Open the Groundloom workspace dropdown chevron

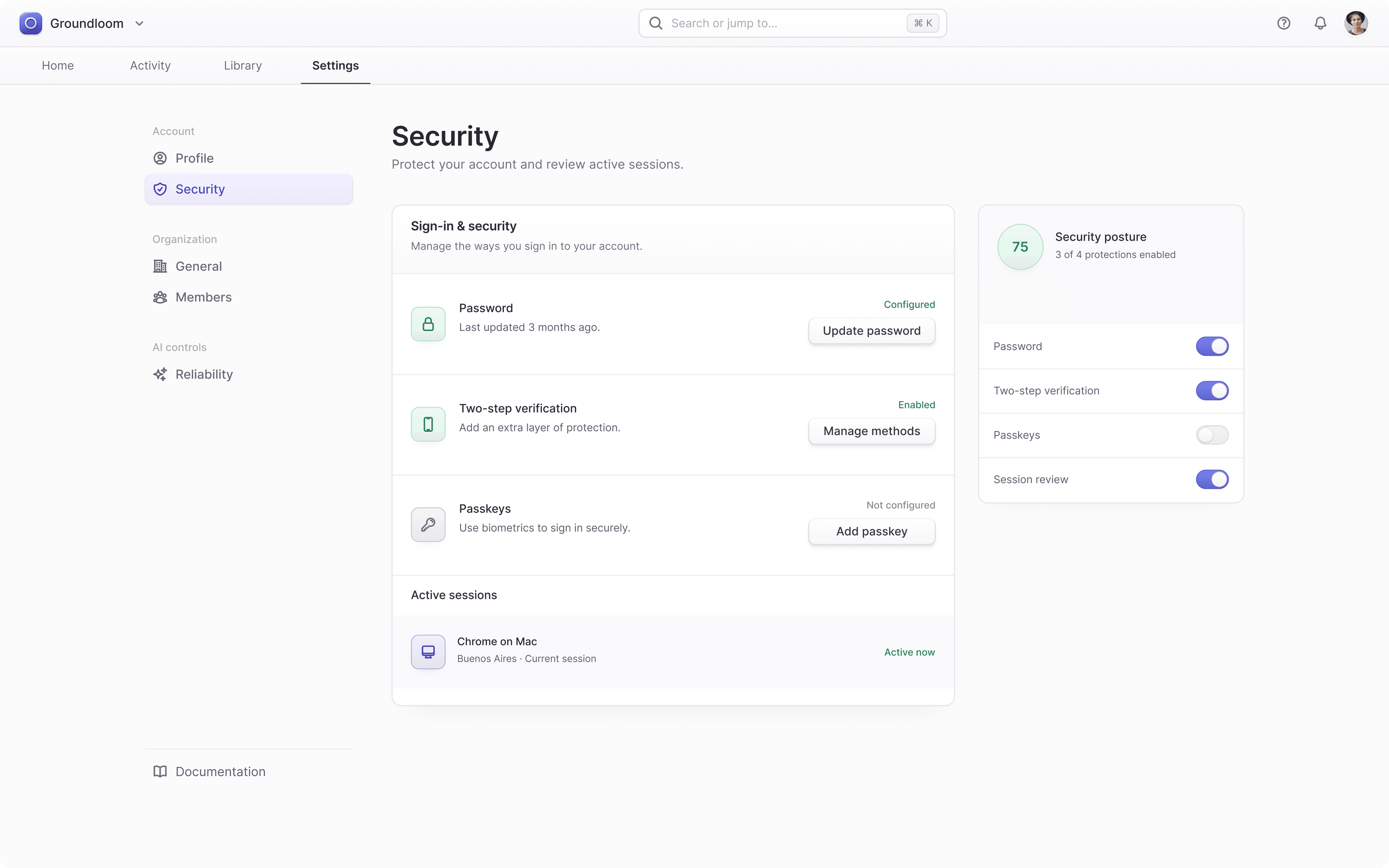[140, 24]
